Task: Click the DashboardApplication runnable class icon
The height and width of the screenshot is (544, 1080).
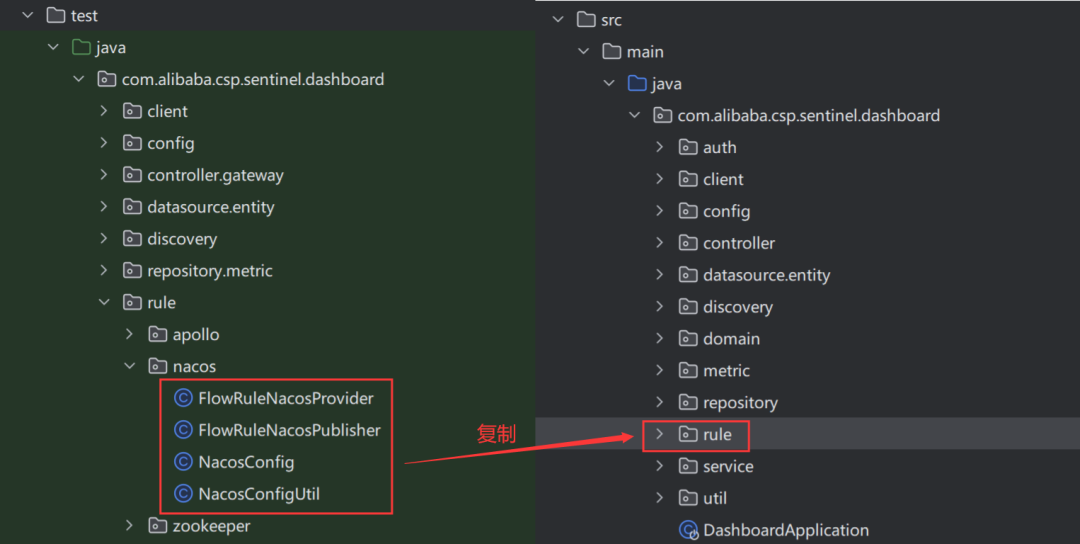Action: 689,530
